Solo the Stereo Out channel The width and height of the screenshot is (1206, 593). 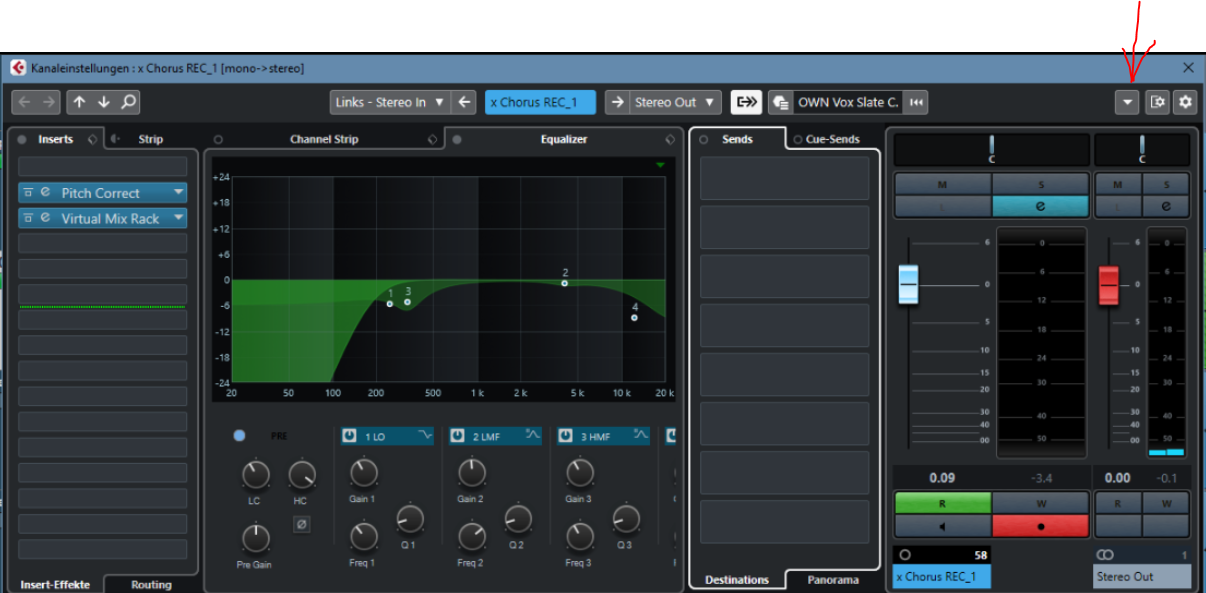tap(1165, 184)
